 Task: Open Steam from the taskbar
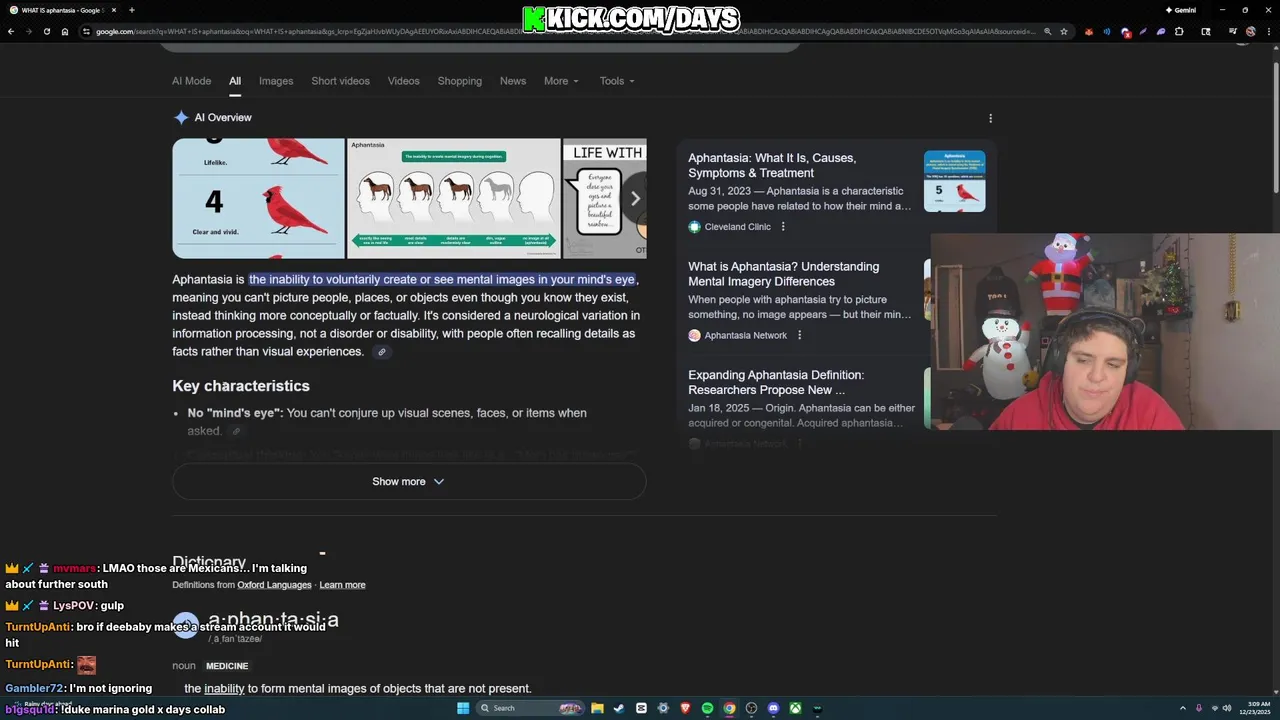click(619, 708)
